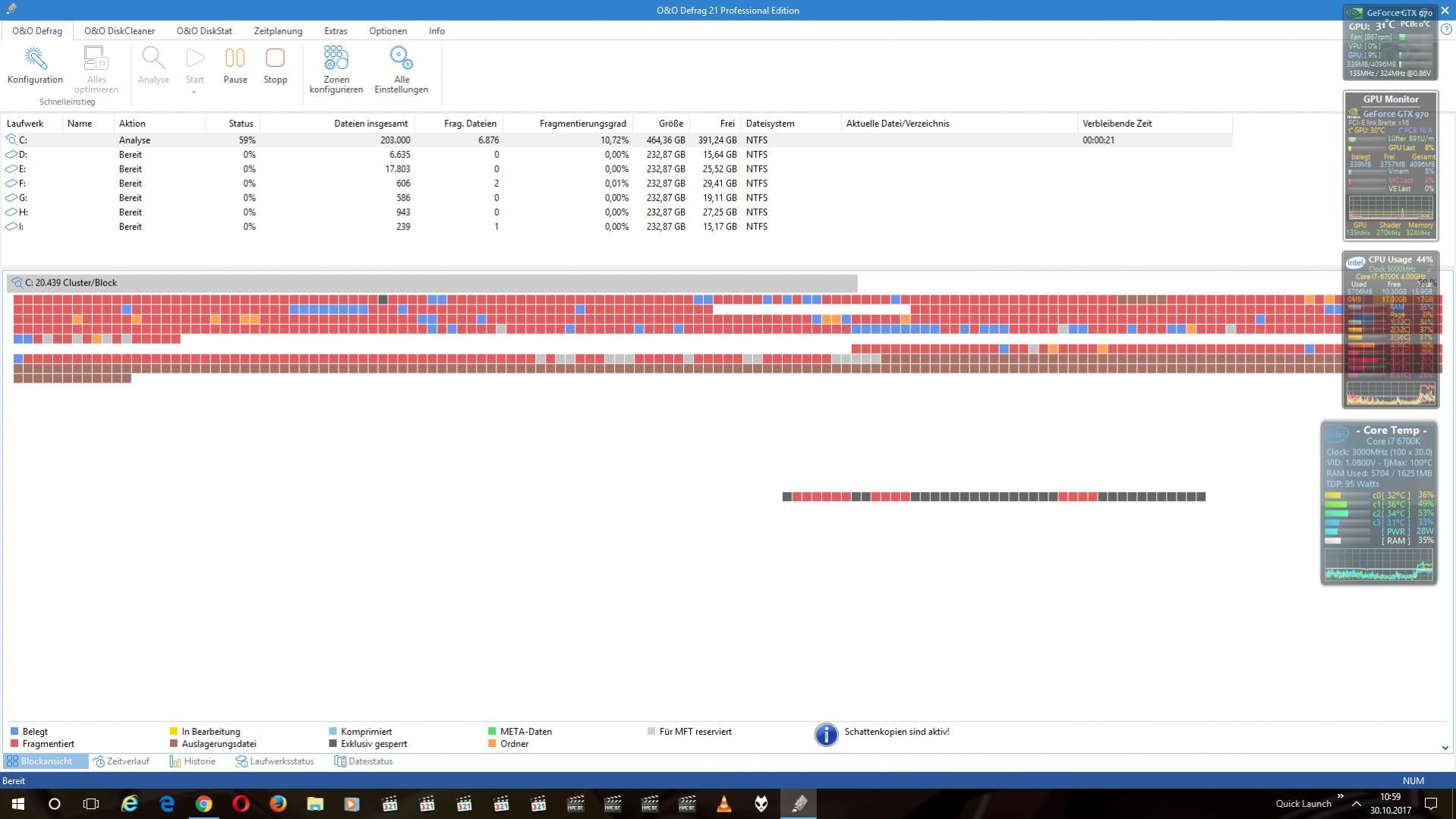The height and width of the screenshot is (819, 1456).
Task: Launch Firefox from taskbar
Action: coord(278,804)
